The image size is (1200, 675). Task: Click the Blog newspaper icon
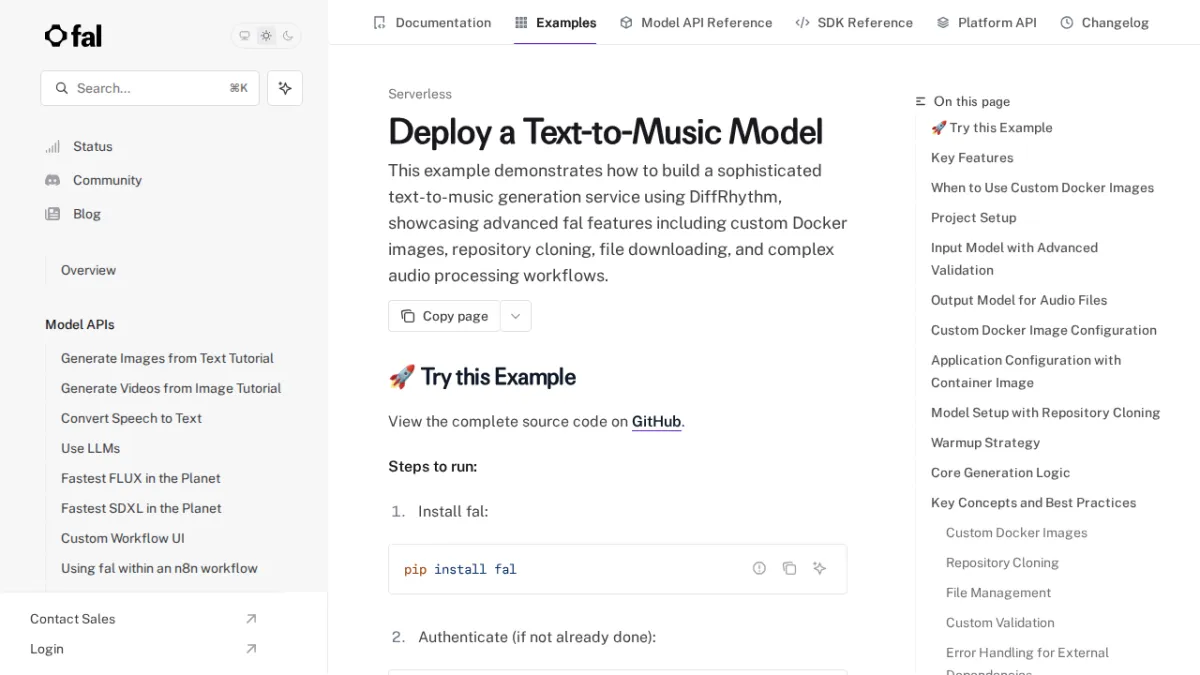[x=53, y=214]
